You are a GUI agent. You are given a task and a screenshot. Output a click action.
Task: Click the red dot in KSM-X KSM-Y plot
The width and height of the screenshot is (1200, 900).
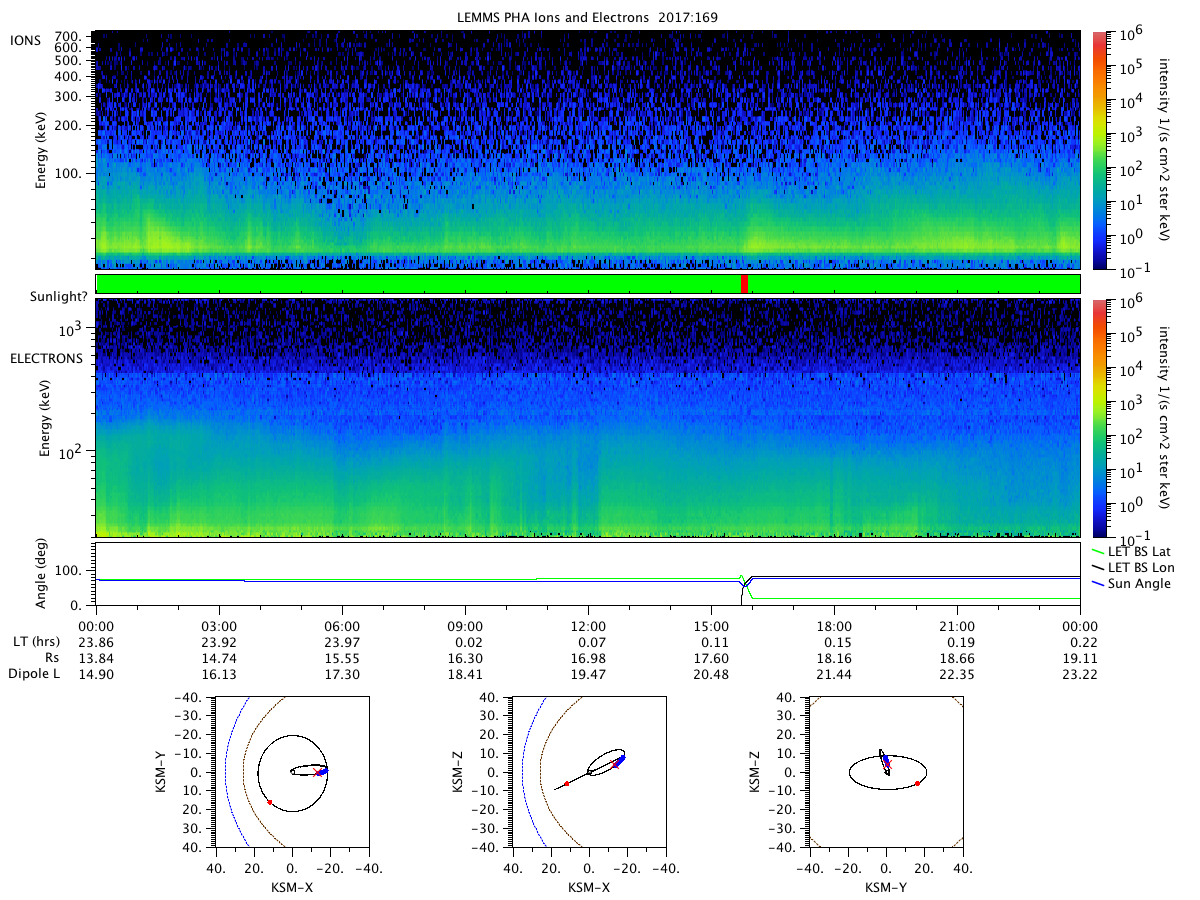269,802
